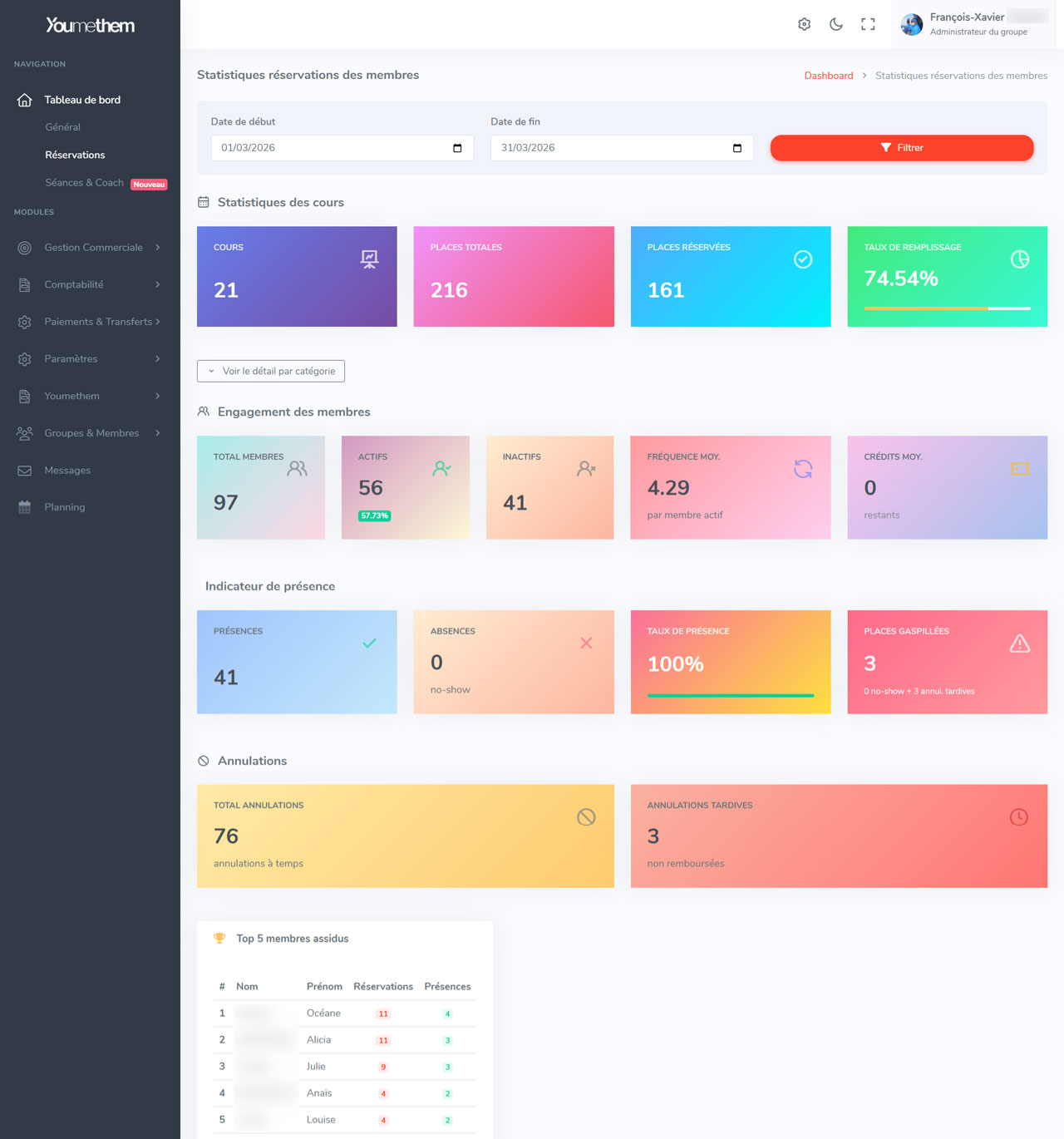Screen dimensions: 1064x1139
Task: Click the Date de début input field
Action: click(x=332, y=148)
